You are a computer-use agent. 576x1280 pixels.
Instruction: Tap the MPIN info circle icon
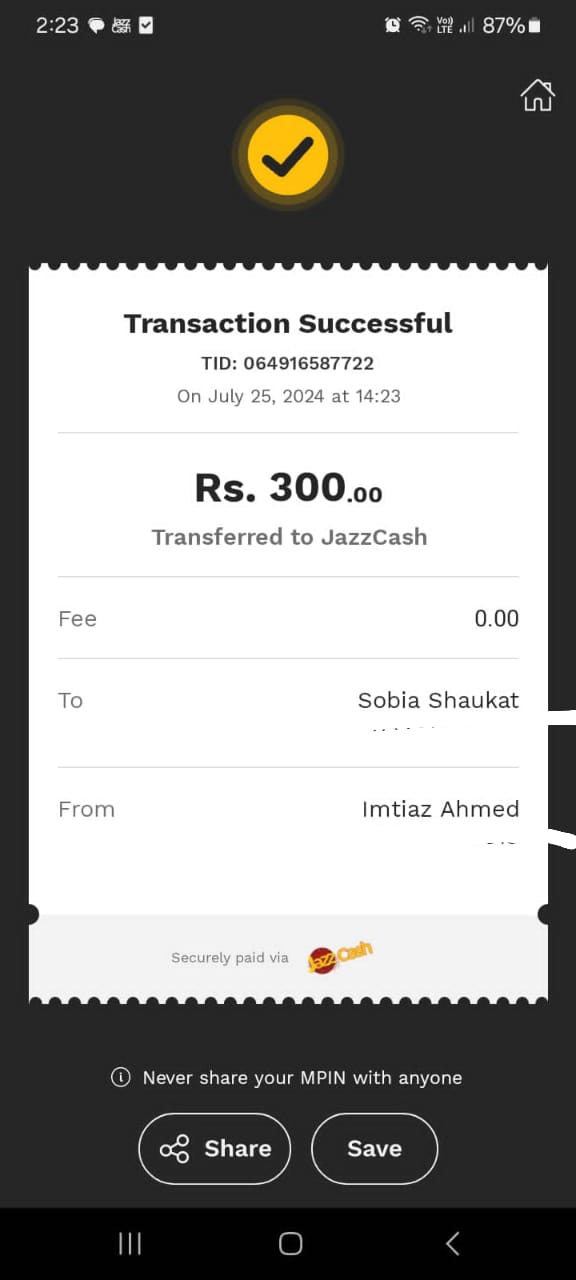[x=121, y=1077]
